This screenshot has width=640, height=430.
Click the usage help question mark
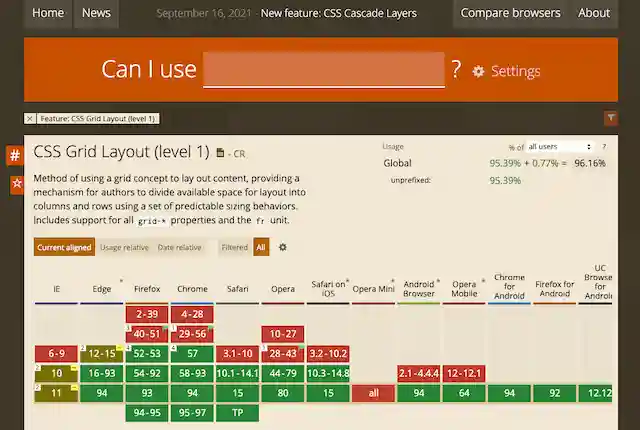(x=604, y=146)
